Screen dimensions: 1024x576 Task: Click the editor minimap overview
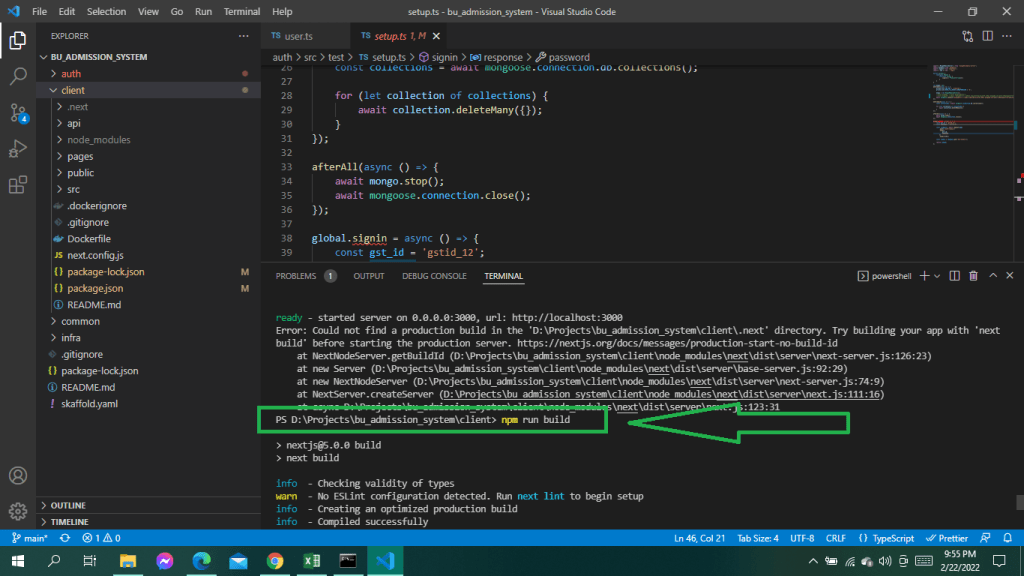pyautogui.click(x=975, y=104)
